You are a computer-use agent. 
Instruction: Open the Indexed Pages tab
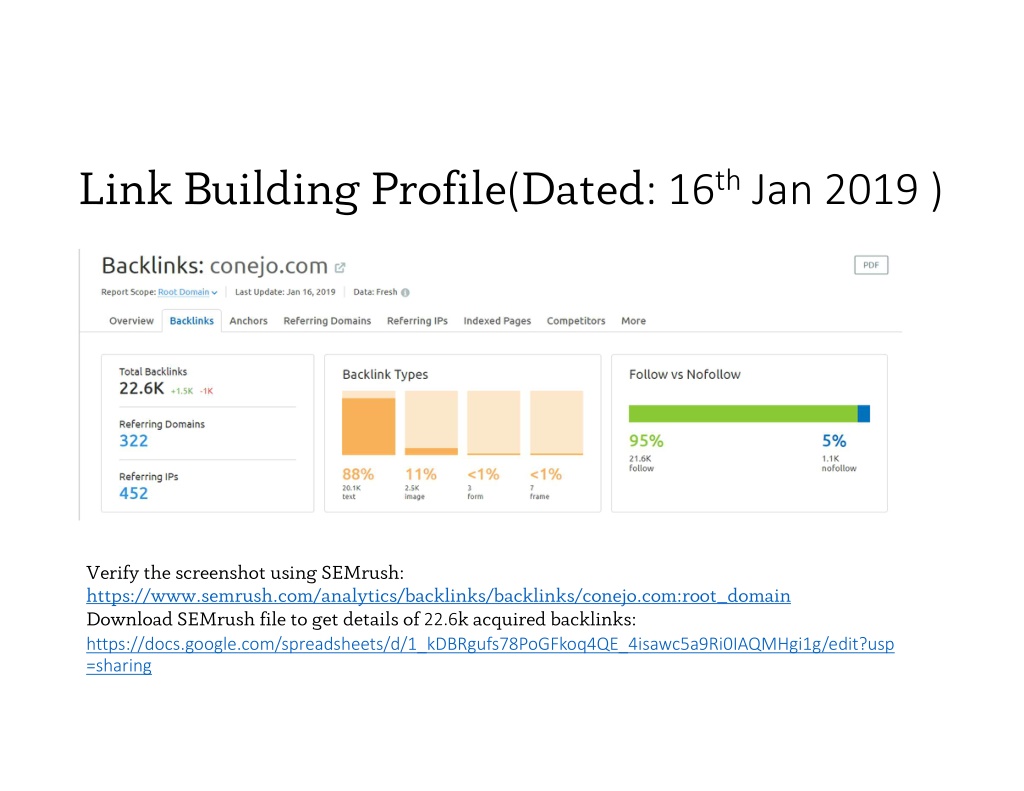tap(497, 321)
